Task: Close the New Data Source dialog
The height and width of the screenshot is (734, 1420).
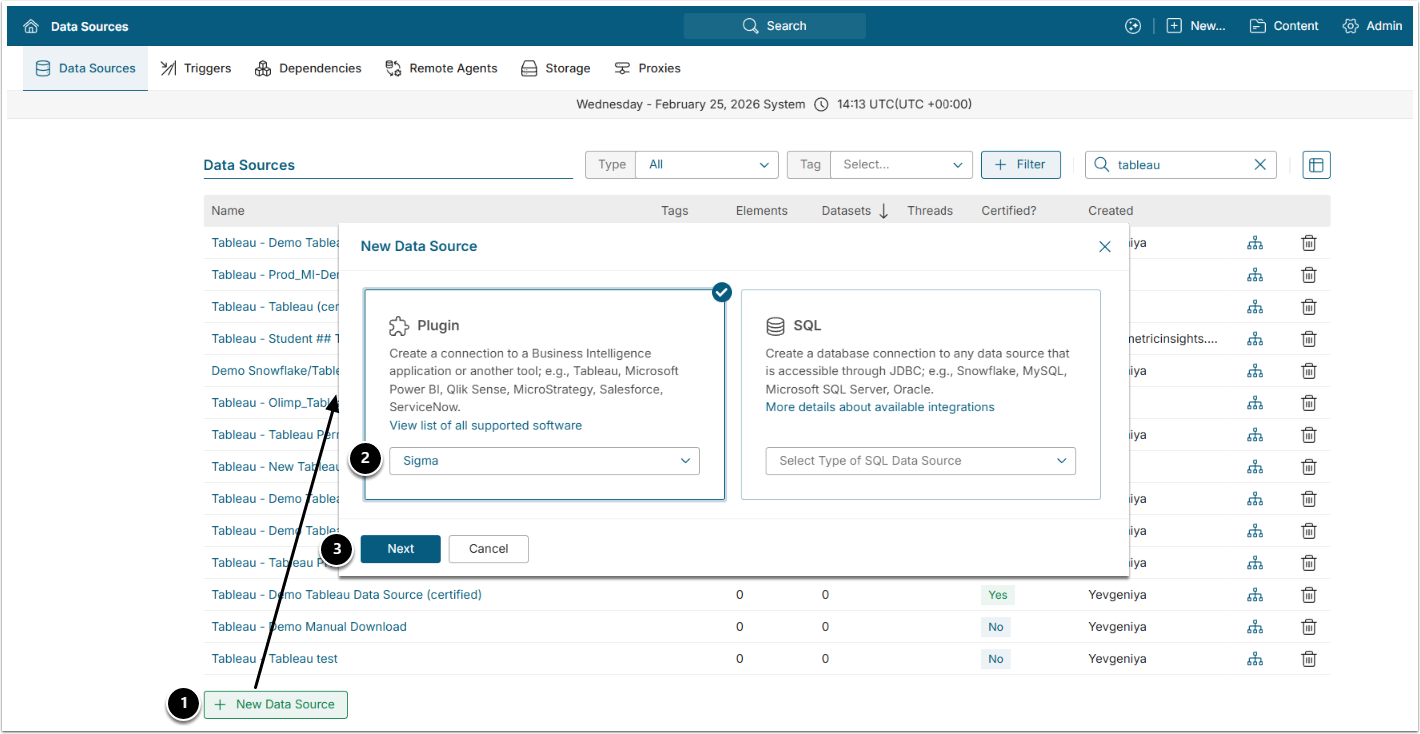Action: pyautogui.click(x=1105, y=246)
